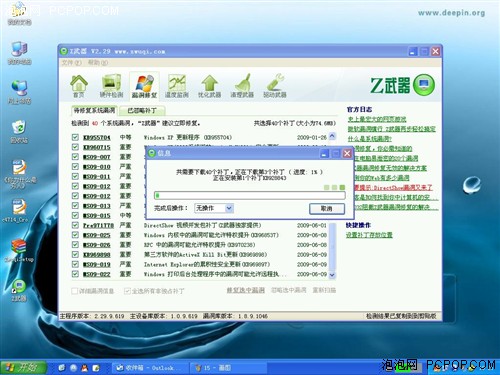500x375 pixels.
Task: Open the 设置补丁存放位置 link
Action: point(369,235)
